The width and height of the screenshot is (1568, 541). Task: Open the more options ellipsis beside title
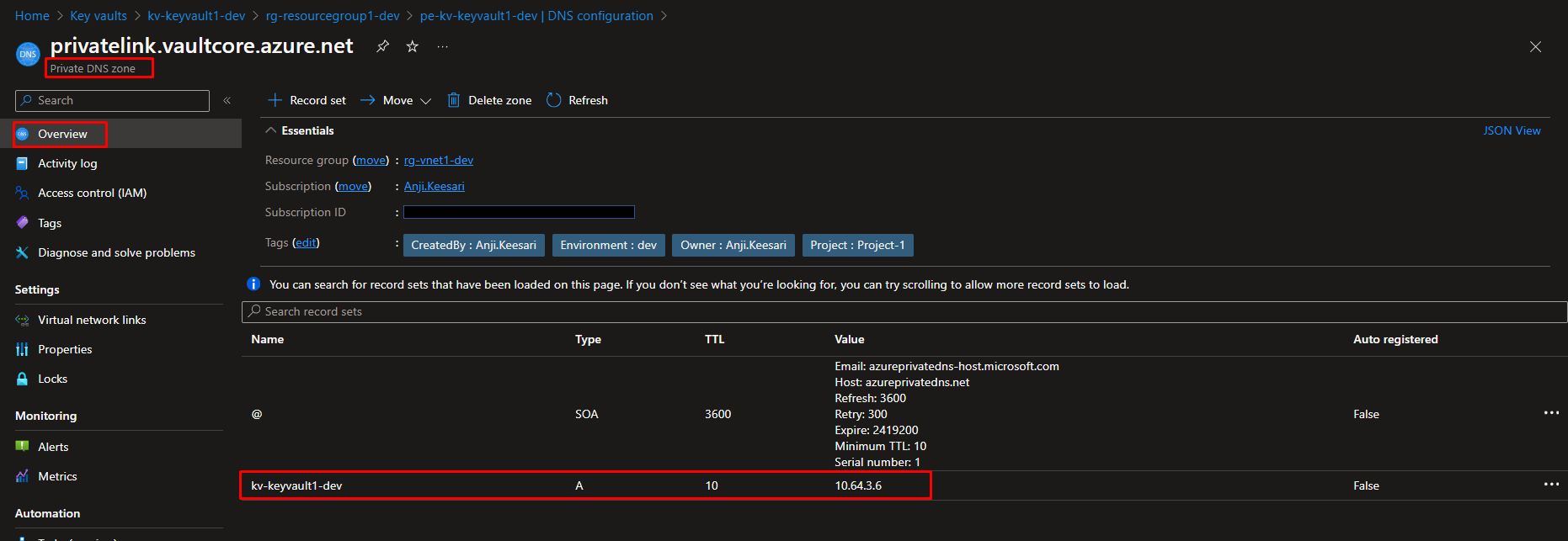(443, 47)
